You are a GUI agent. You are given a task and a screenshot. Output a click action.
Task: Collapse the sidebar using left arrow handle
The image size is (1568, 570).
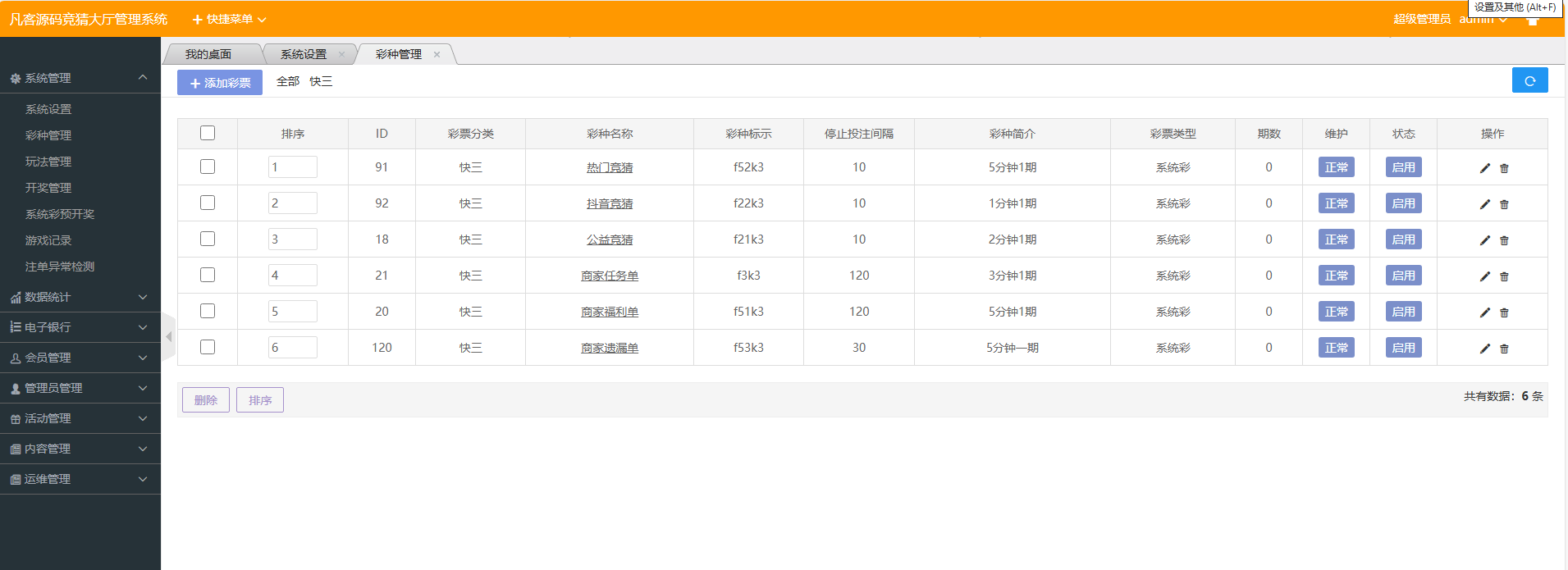[168, 336]
